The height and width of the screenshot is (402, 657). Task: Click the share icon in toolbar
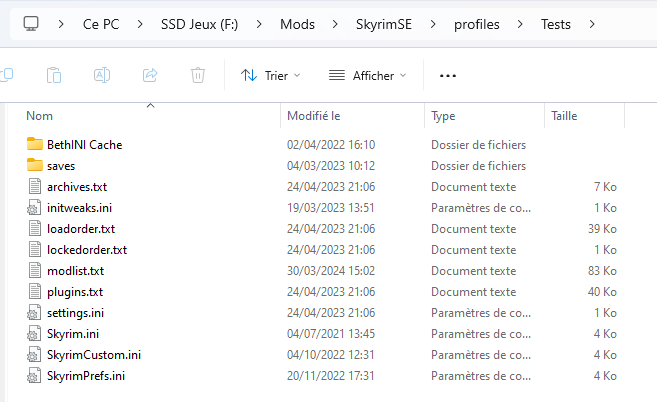tap(150, 75)
